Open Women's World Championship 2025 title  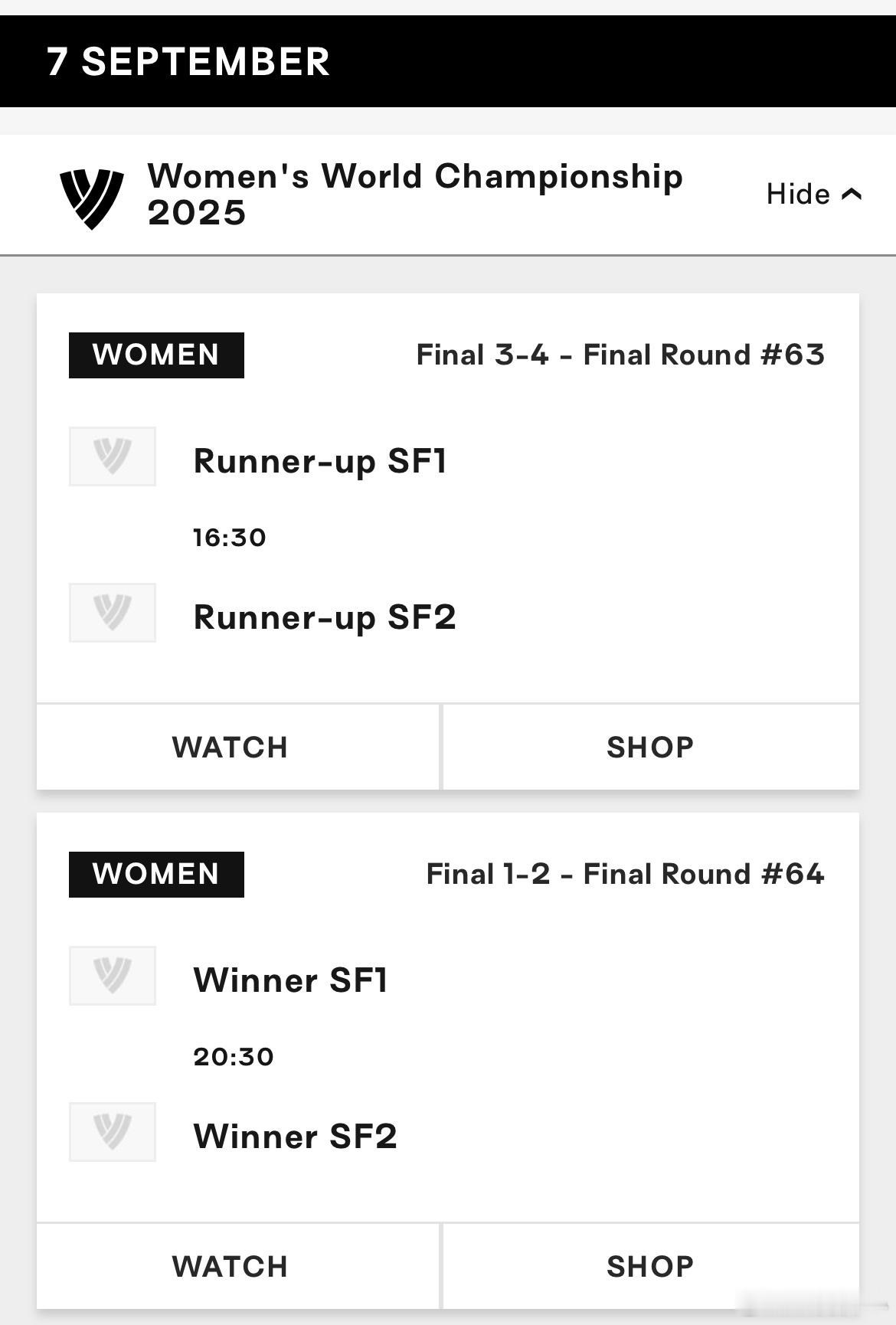[414, 195]
